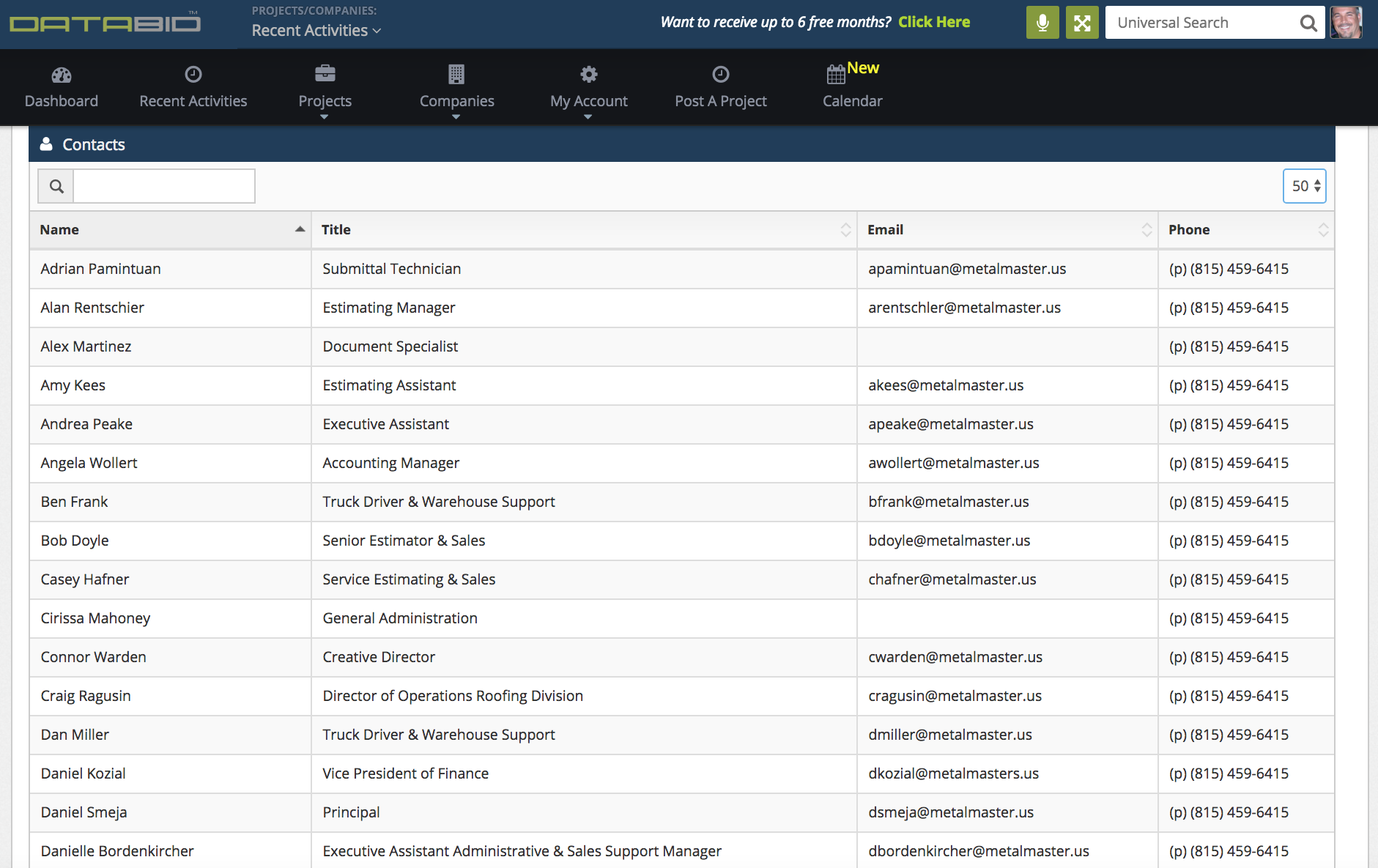Click the Calendar icon next to New
The width and height of the screenshot is (1378, 868).
[x=835, y=74]
